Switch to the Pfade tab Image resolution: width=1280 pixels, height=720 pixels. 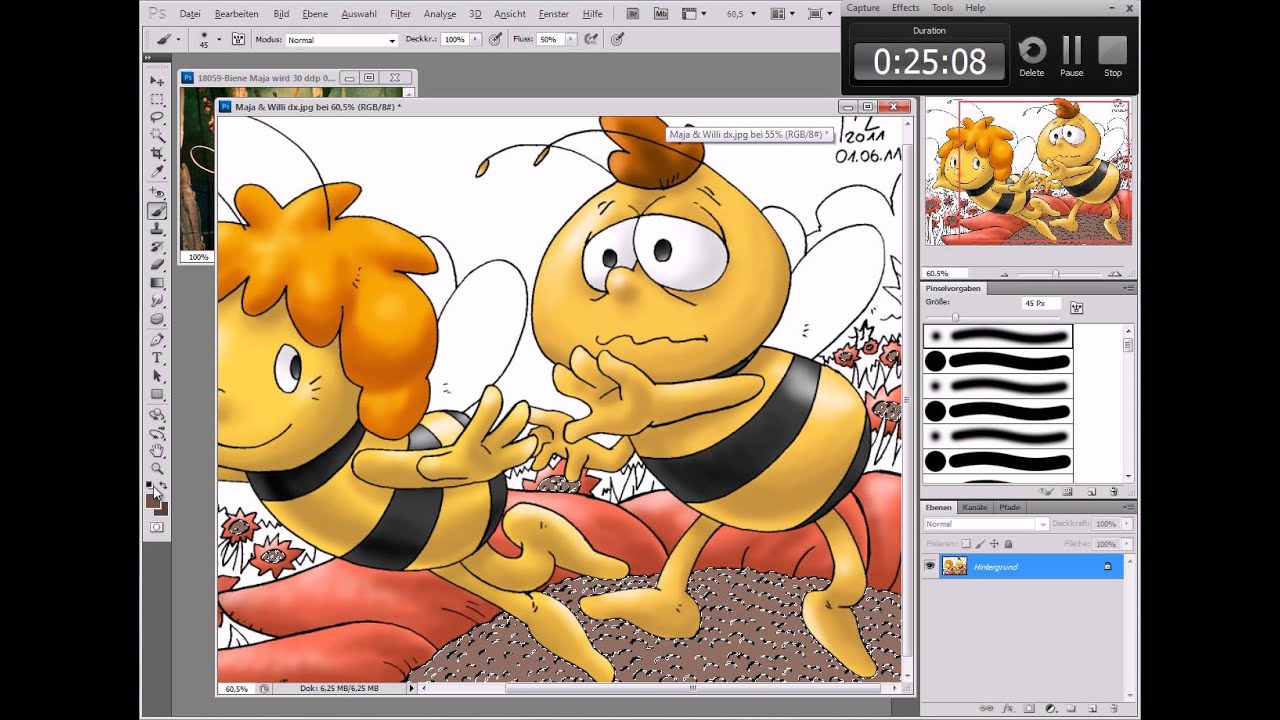1009,507
